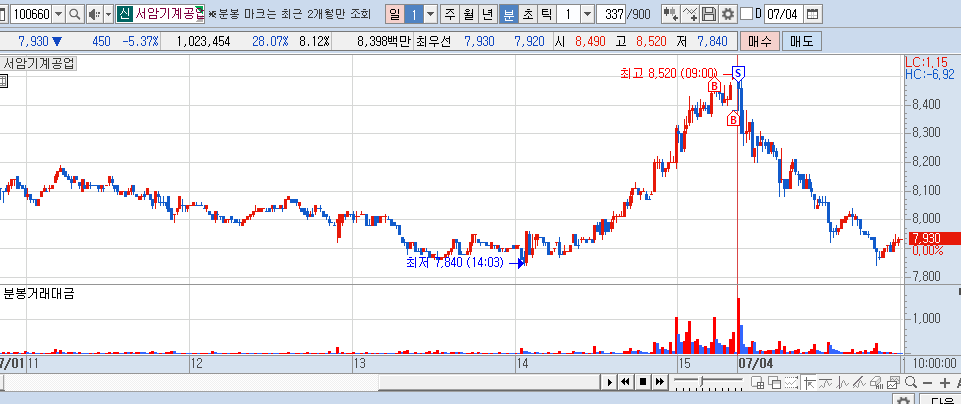The image size is (961, 404).
Task: Open the interval dropdown after 틱 1
Action: click(587, 13)
